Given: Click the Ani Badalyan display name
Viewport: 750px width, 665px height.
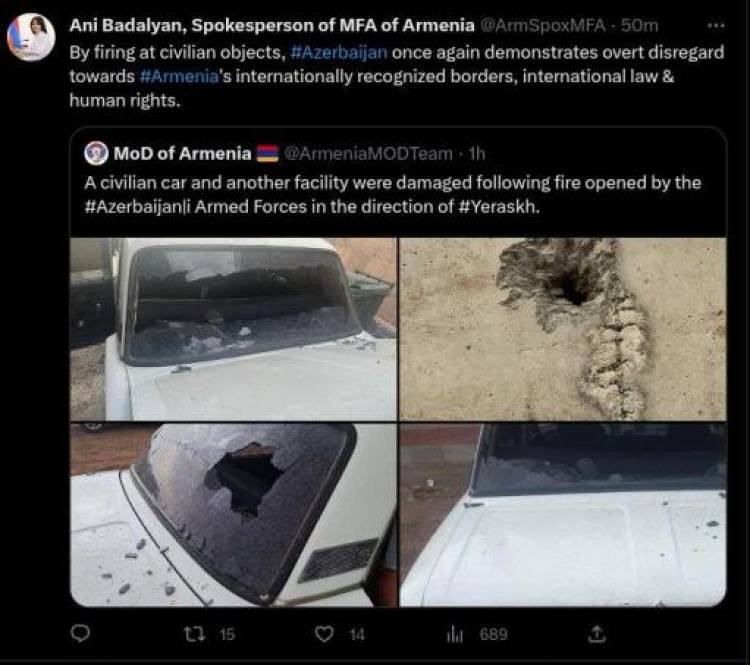Looking at the screenshot, I should tap(272, 25).
